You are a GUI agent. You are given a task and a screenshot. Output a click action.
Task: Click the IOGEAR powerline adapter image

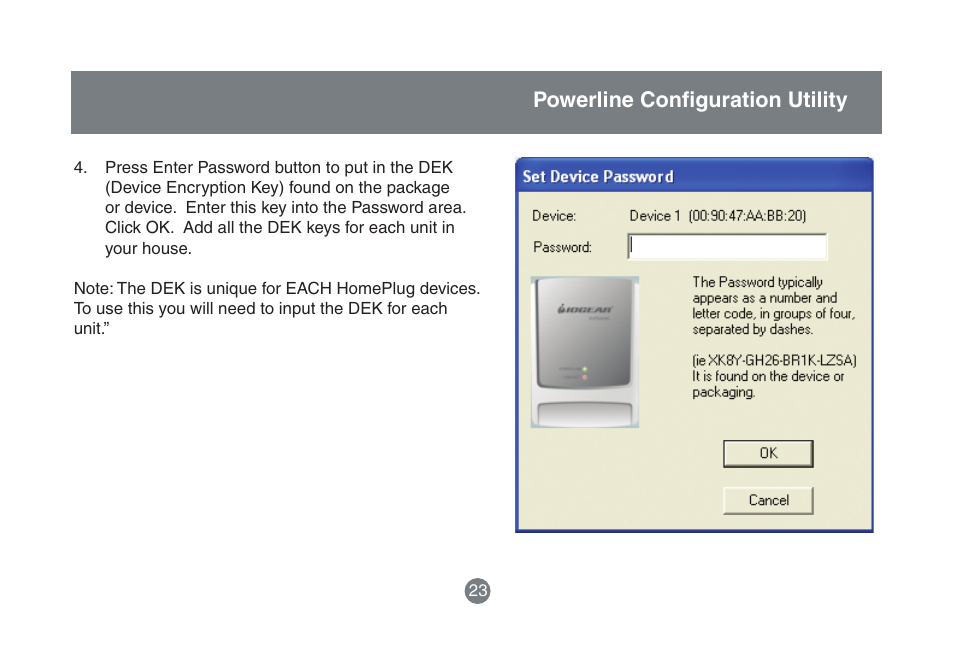point(585,352)
